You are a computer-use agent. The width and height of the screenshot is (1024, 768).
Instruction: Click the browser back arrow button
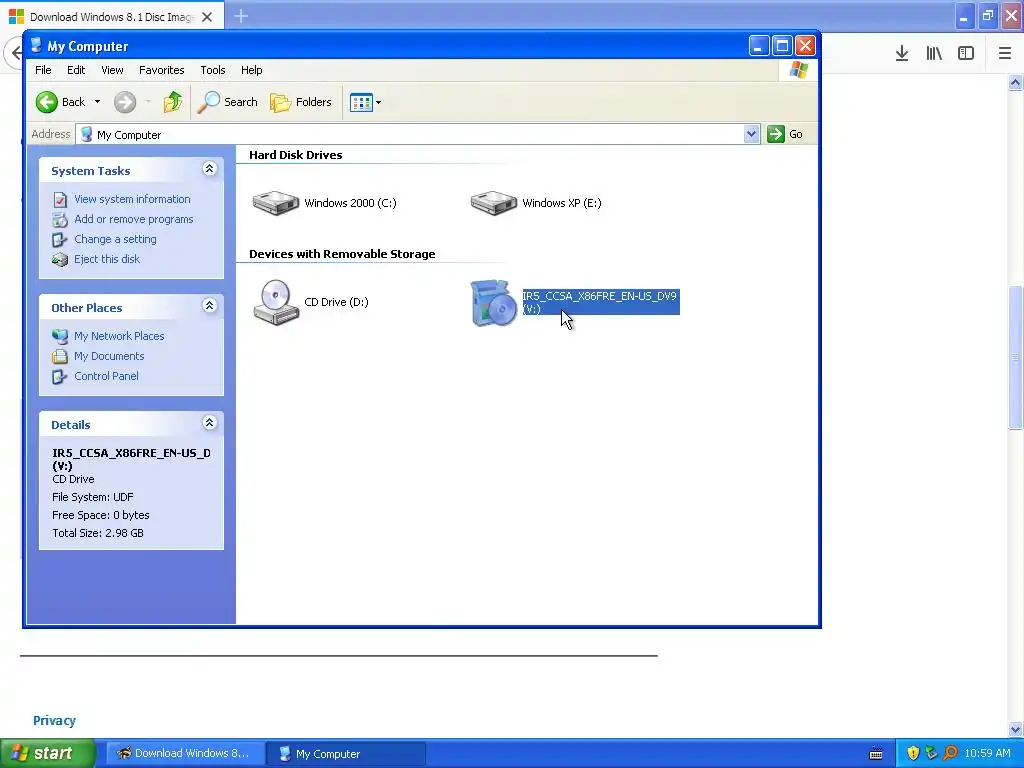click(14, 52)
